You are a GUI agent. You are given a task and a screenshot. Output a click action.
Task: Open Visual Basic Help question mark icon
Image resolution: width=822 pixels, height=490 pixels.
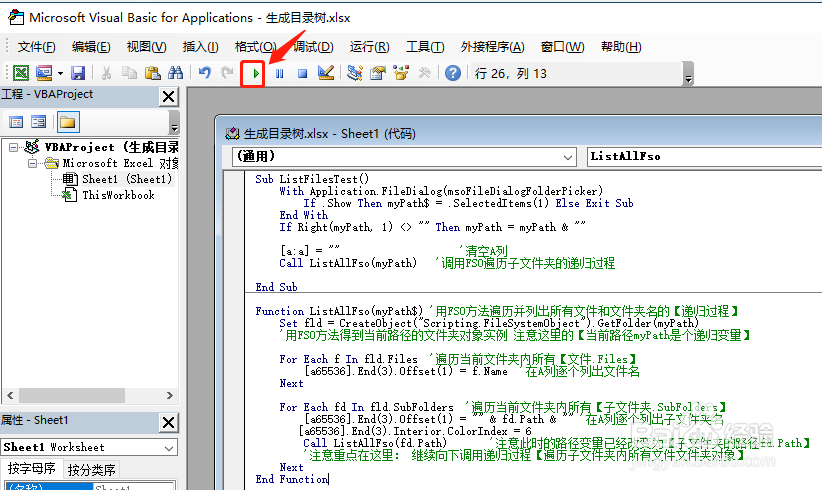[452, 73]
